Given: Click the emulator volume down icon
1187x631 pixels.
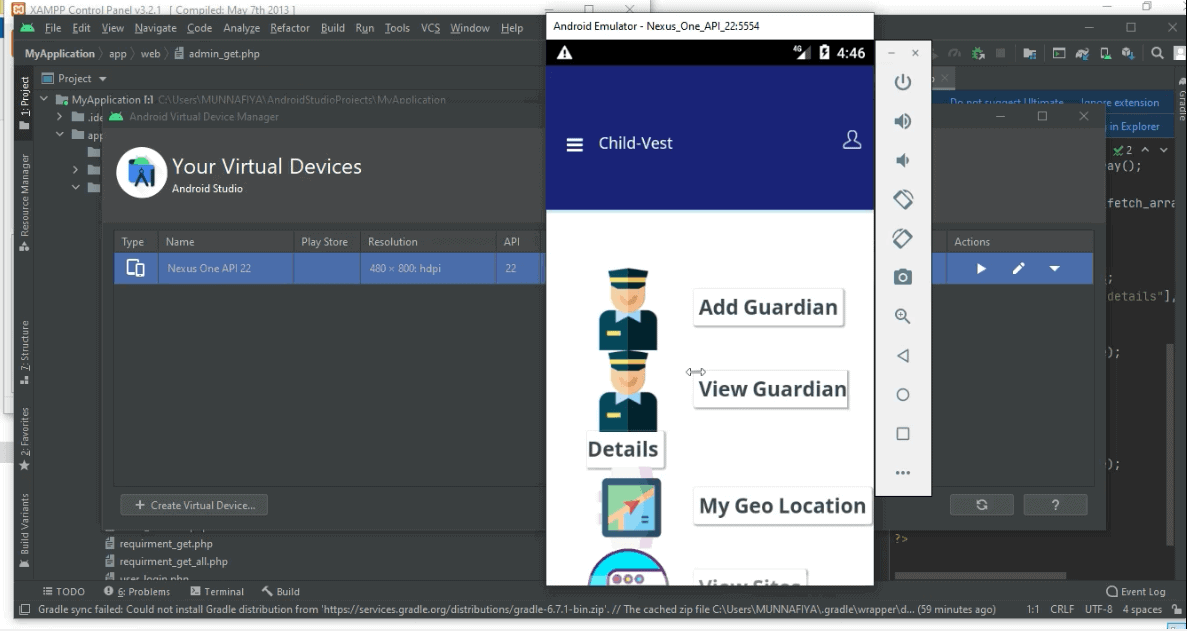Looking at the screenshot, I should click(x=902, y=160).
